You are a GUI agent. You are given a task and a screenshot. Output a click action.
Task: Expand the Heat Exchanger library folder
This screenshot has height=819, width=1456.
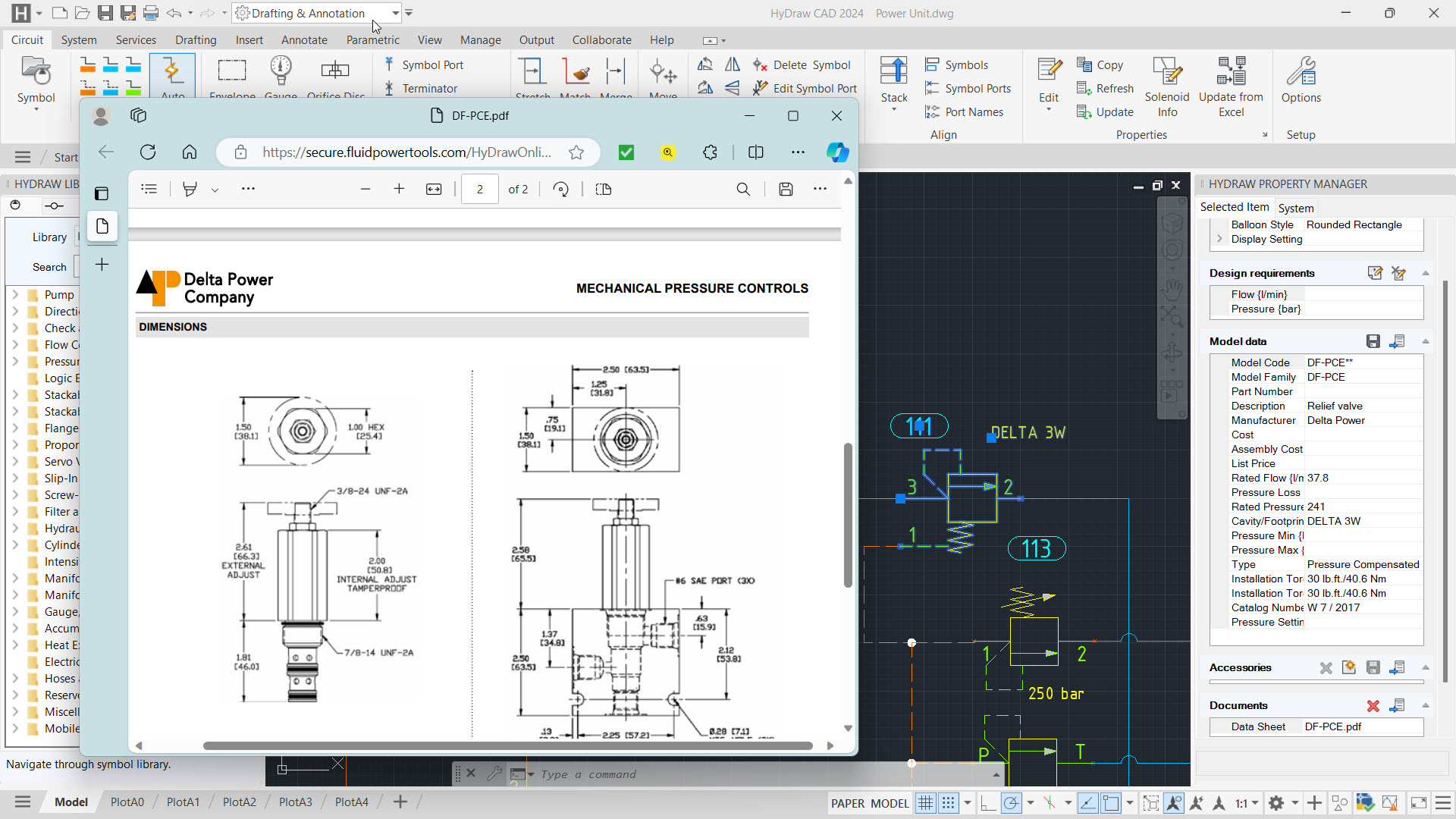coord(15,645)
